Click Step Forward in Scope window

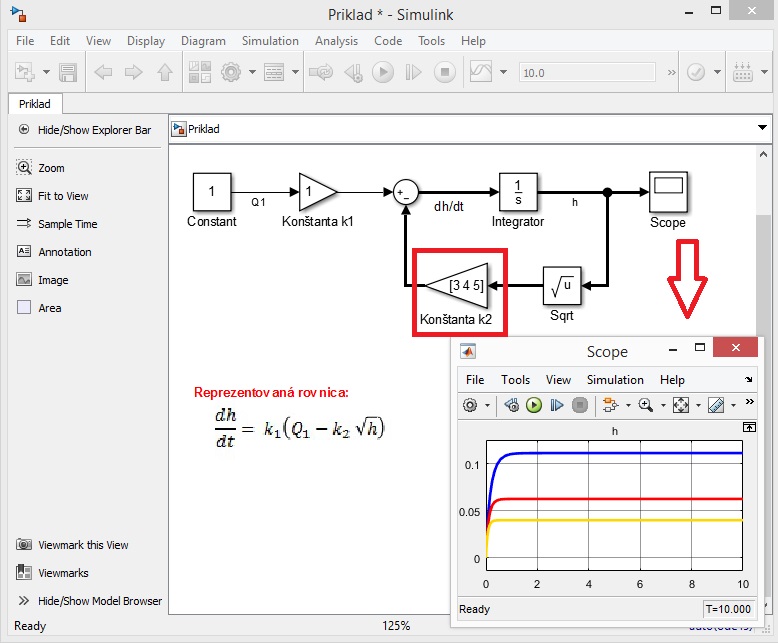pos(557,405)
